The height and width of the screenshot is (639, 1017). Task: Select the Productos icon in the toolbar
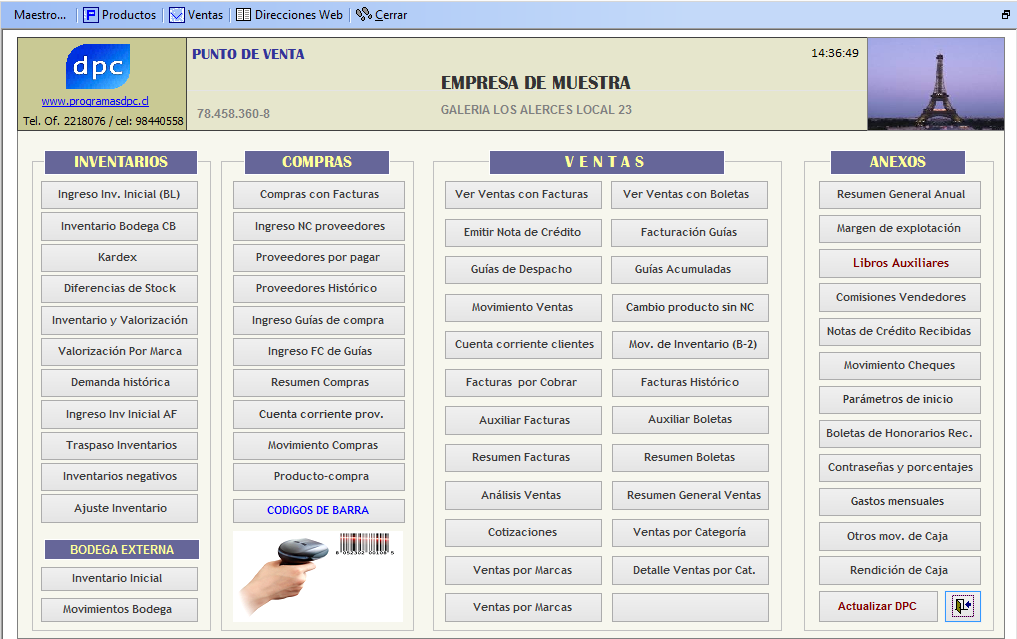tap(91, 14)
